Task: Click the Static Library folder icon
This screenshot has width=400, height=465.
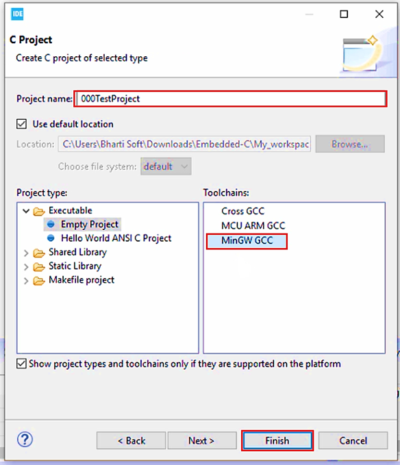Action: click(39, 267)
